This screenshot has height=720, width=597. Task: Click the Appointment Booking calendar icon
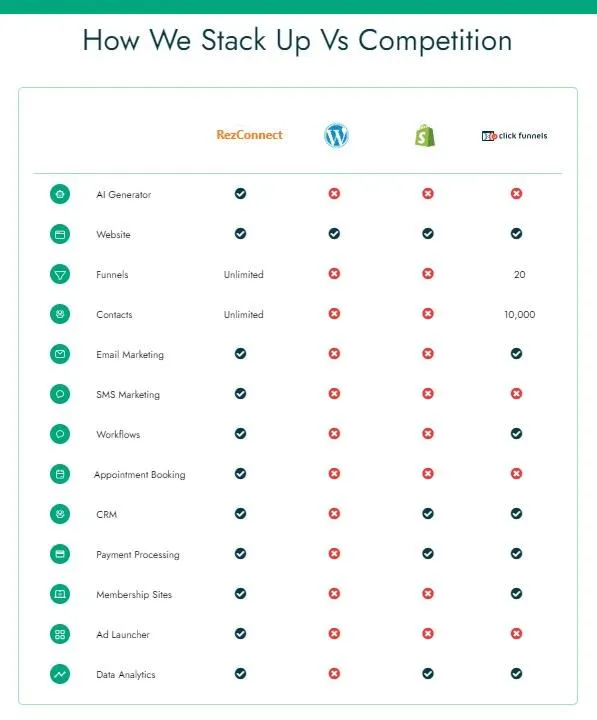(x=60, y=474)
